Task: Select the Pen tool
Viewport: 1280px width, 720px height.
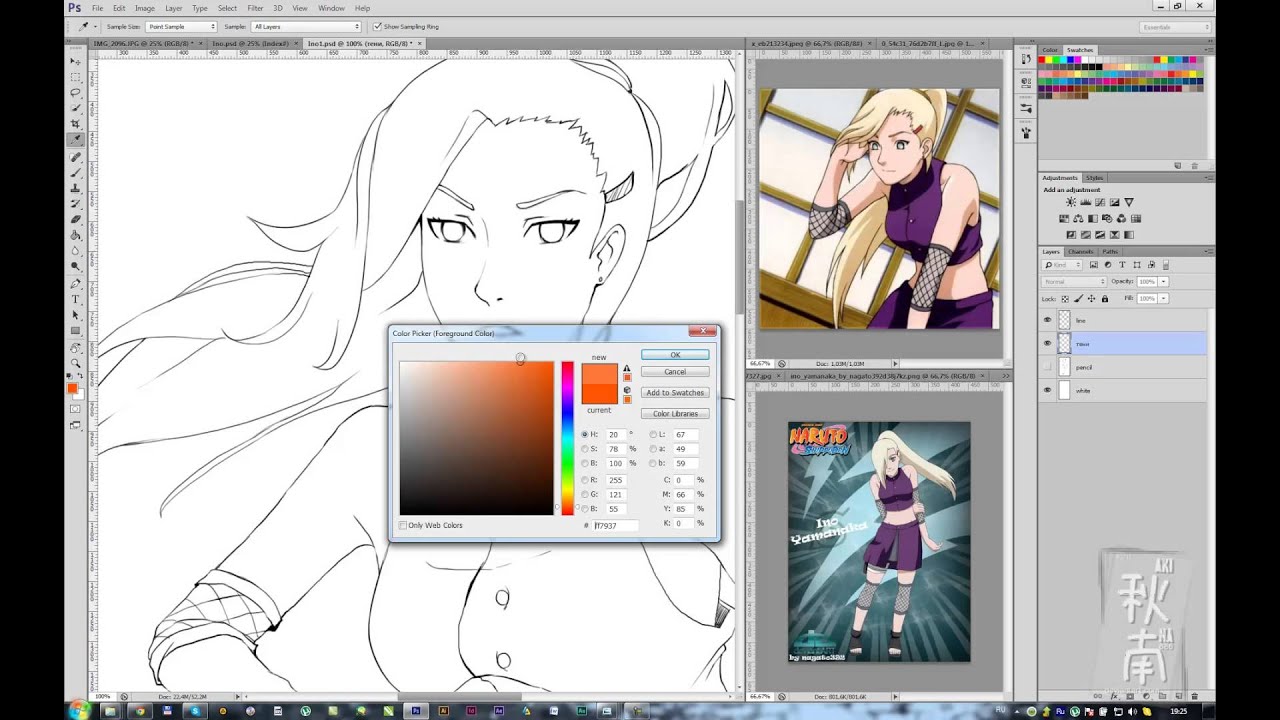Action: click(x=75, y=284)
